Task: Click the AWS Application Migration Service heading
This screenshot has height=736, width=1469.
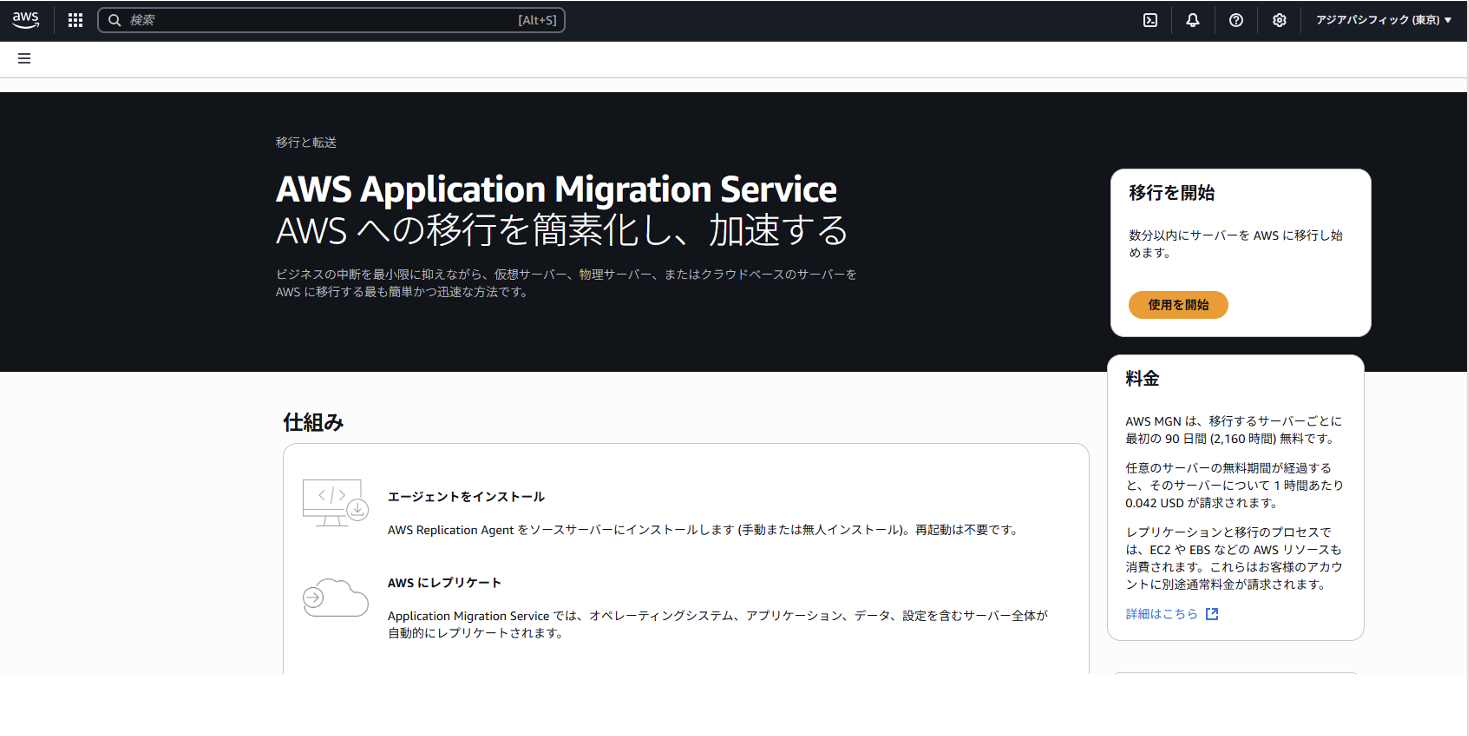Action: click(x=556, y=189)
